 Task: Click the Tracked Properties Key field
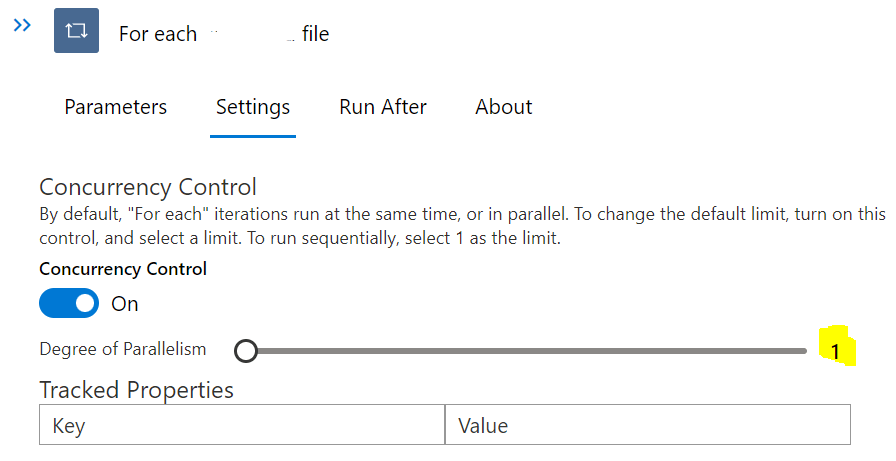coord(242,425)
